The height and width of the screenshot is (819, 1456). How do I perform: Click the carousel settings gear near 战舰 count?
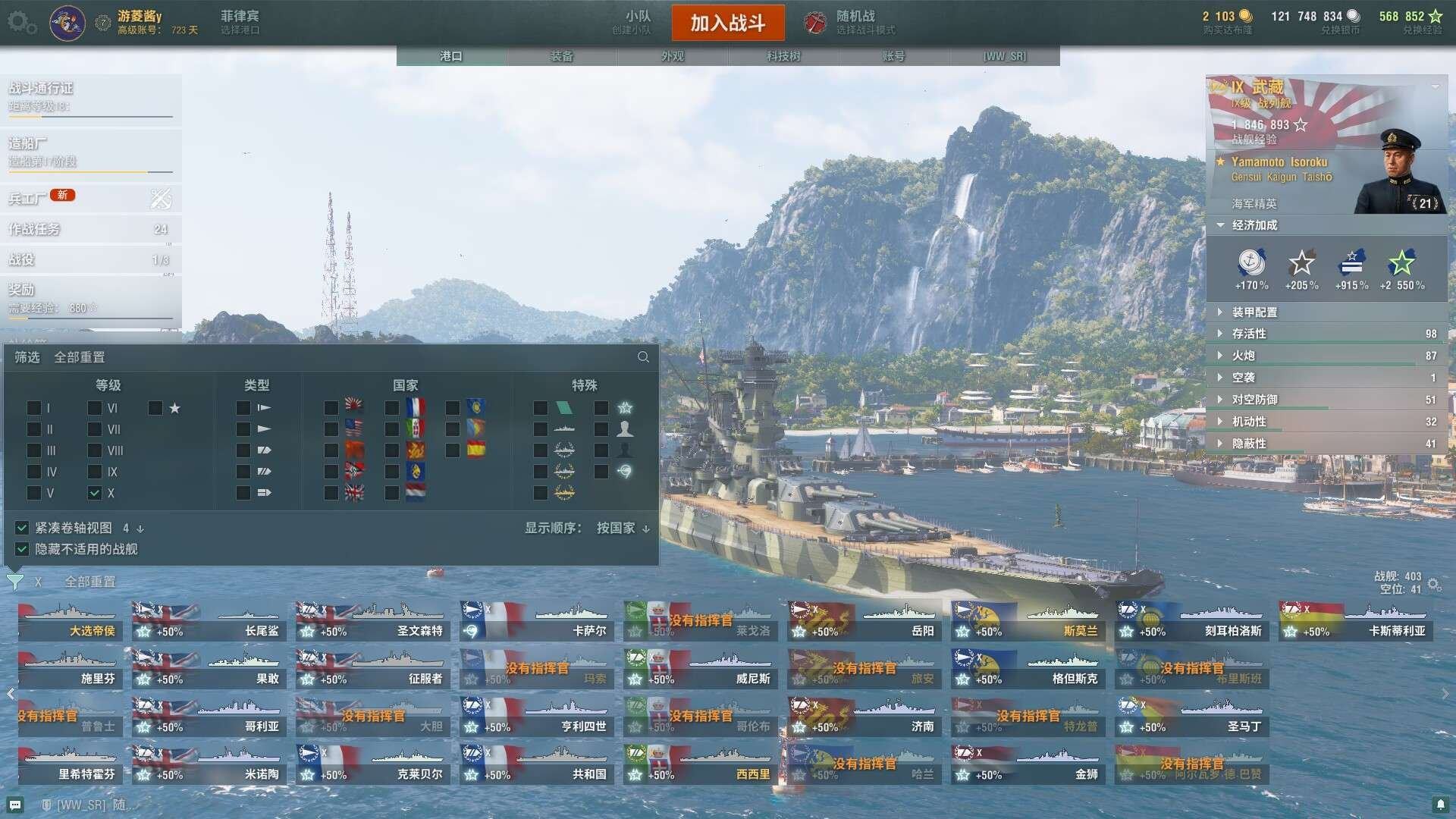pos(1433,584)
